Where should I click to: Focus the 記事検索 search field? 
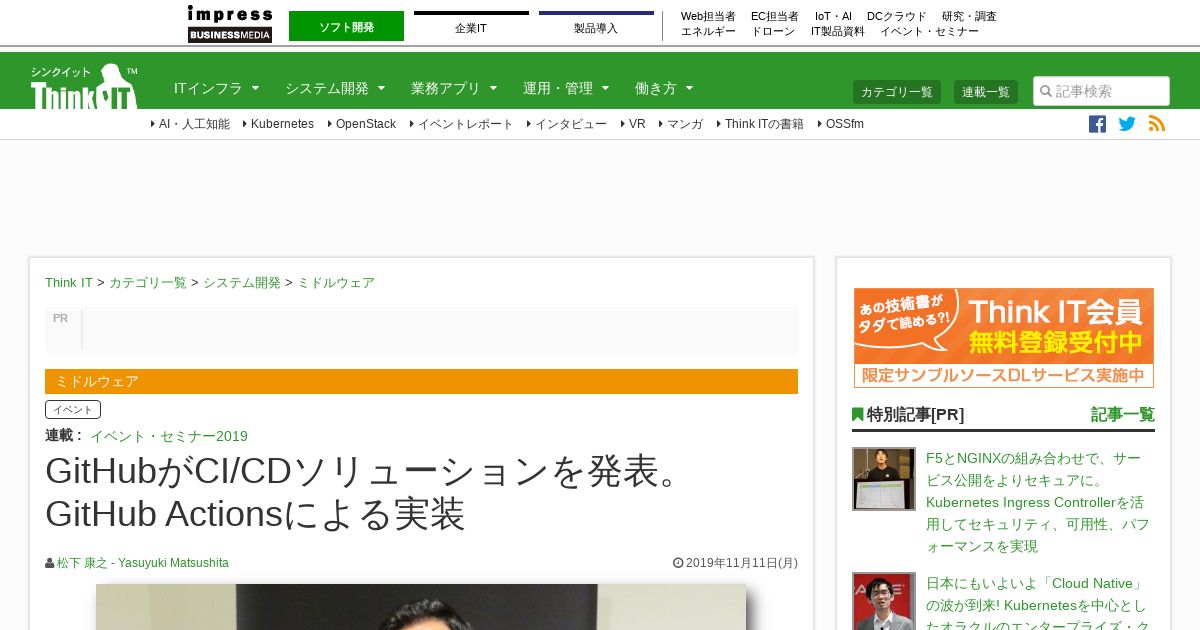point(1101,91)
